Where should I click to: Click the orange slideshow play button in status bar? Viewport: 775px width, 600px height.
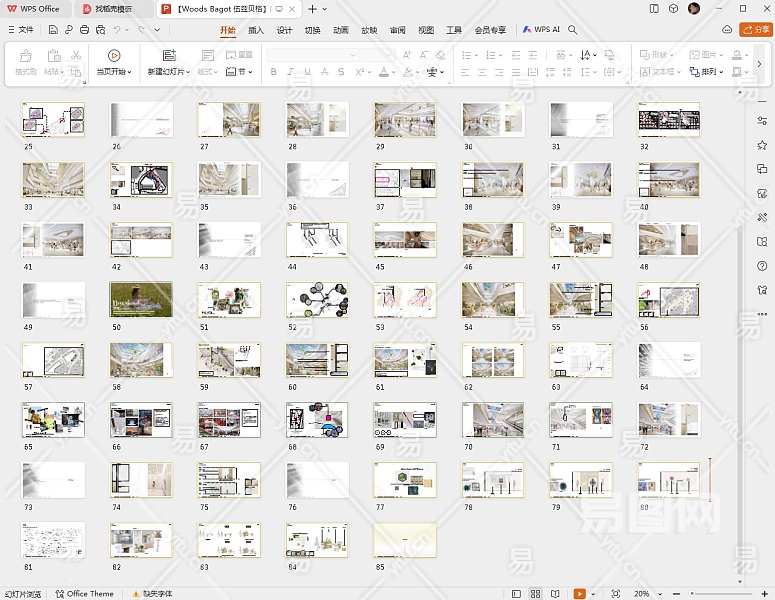click(578, 593)
